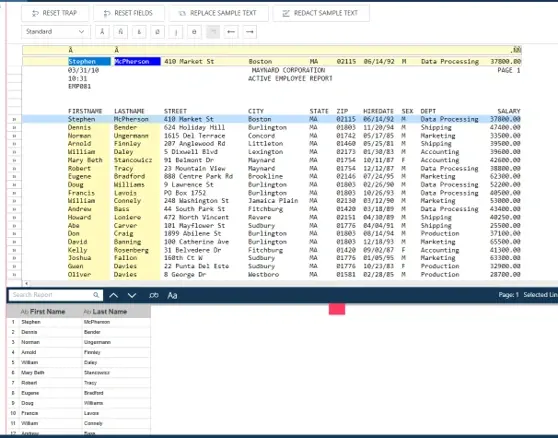
Task: Click the horizontal scrollbar left arrow
Action: tap(26, 284)
